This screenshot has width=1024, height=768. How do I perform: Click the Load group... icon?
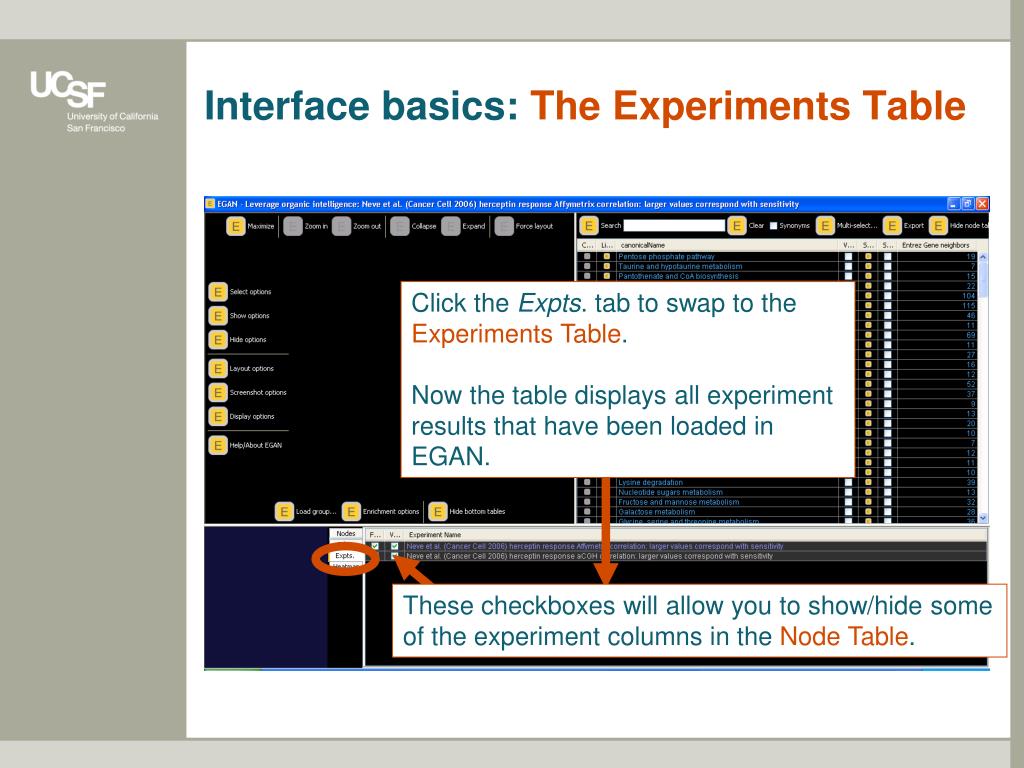coord(284,511)
